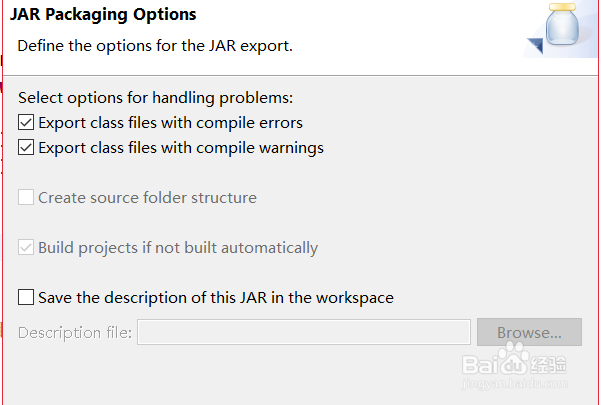The width and height of the screenshot is (602, 405).
Task: Click the 'Description file:' label
Action: point(75,332)
